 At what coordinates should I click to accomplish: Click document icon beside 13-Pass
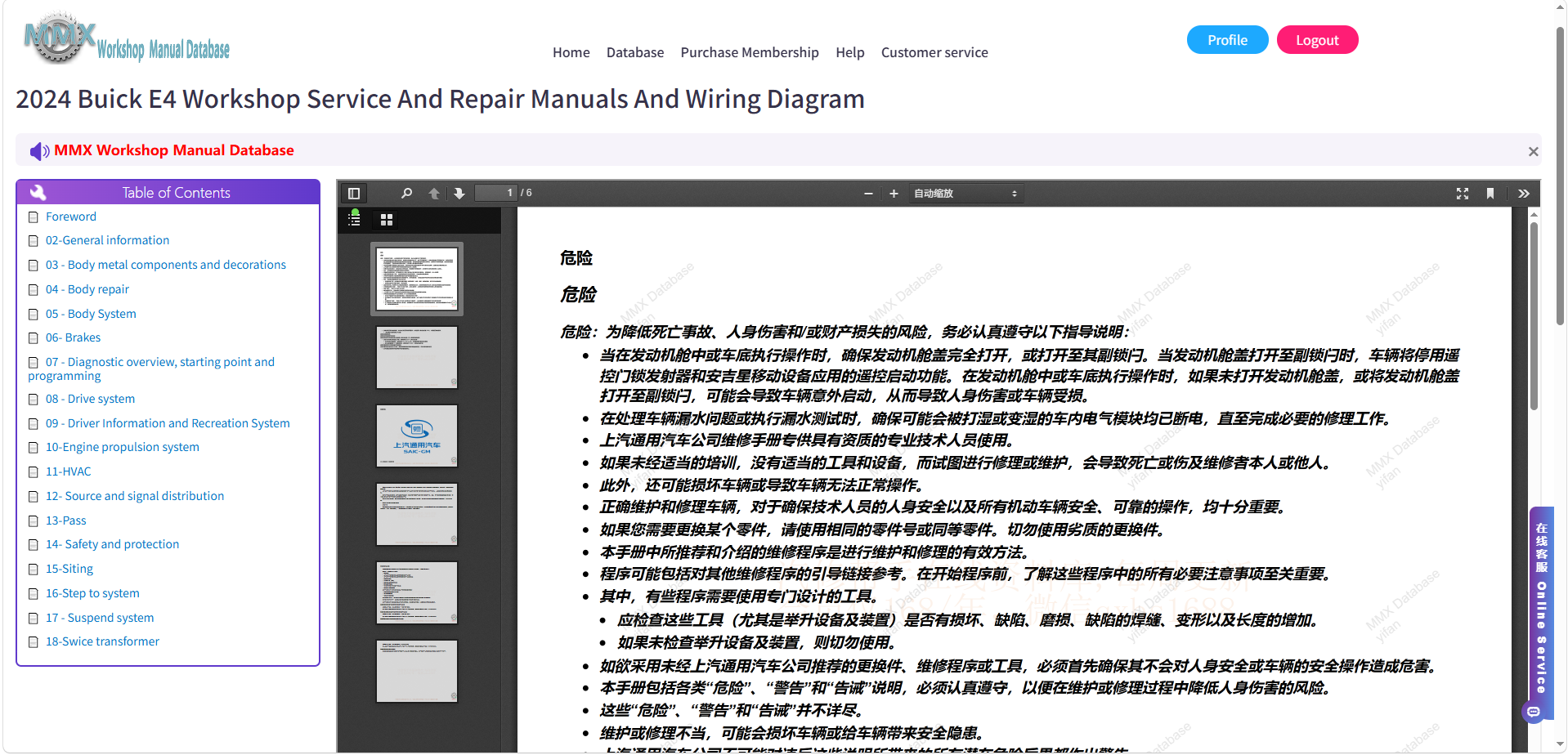coord(34,521)
